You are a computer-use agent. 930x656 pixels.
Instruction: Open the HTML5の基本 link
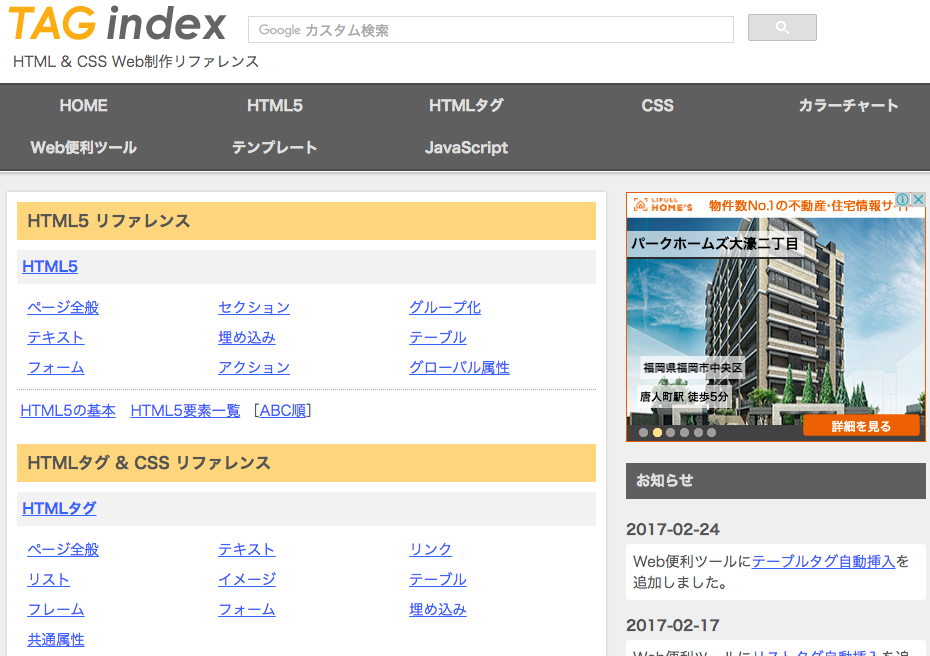click(68, 410)
